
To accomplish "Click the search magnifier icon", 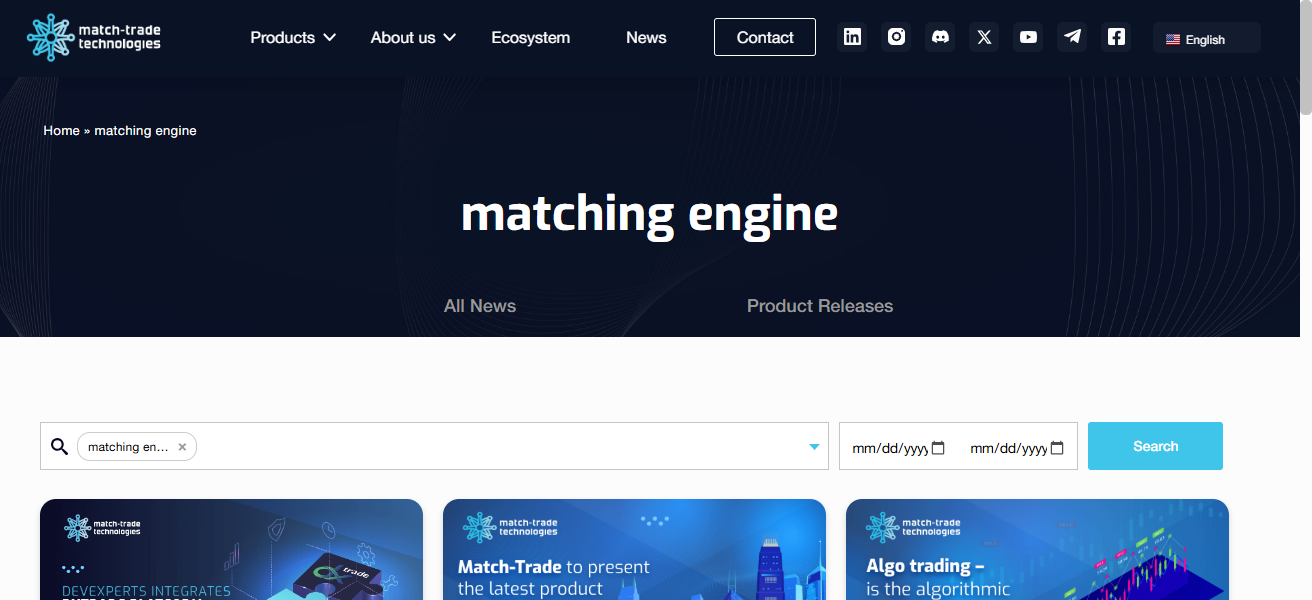I will (59, 446).
